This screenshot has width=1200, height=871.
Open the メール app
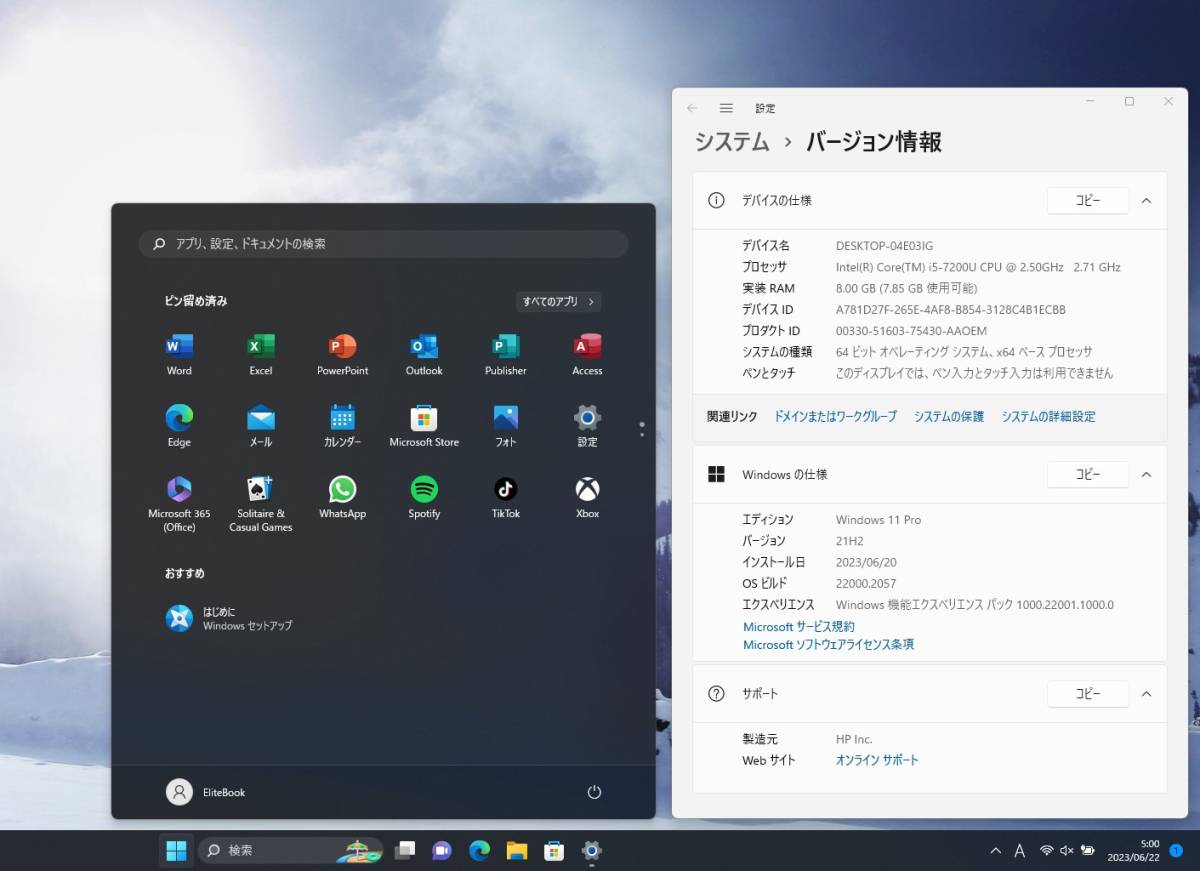(x=261, y=426)
